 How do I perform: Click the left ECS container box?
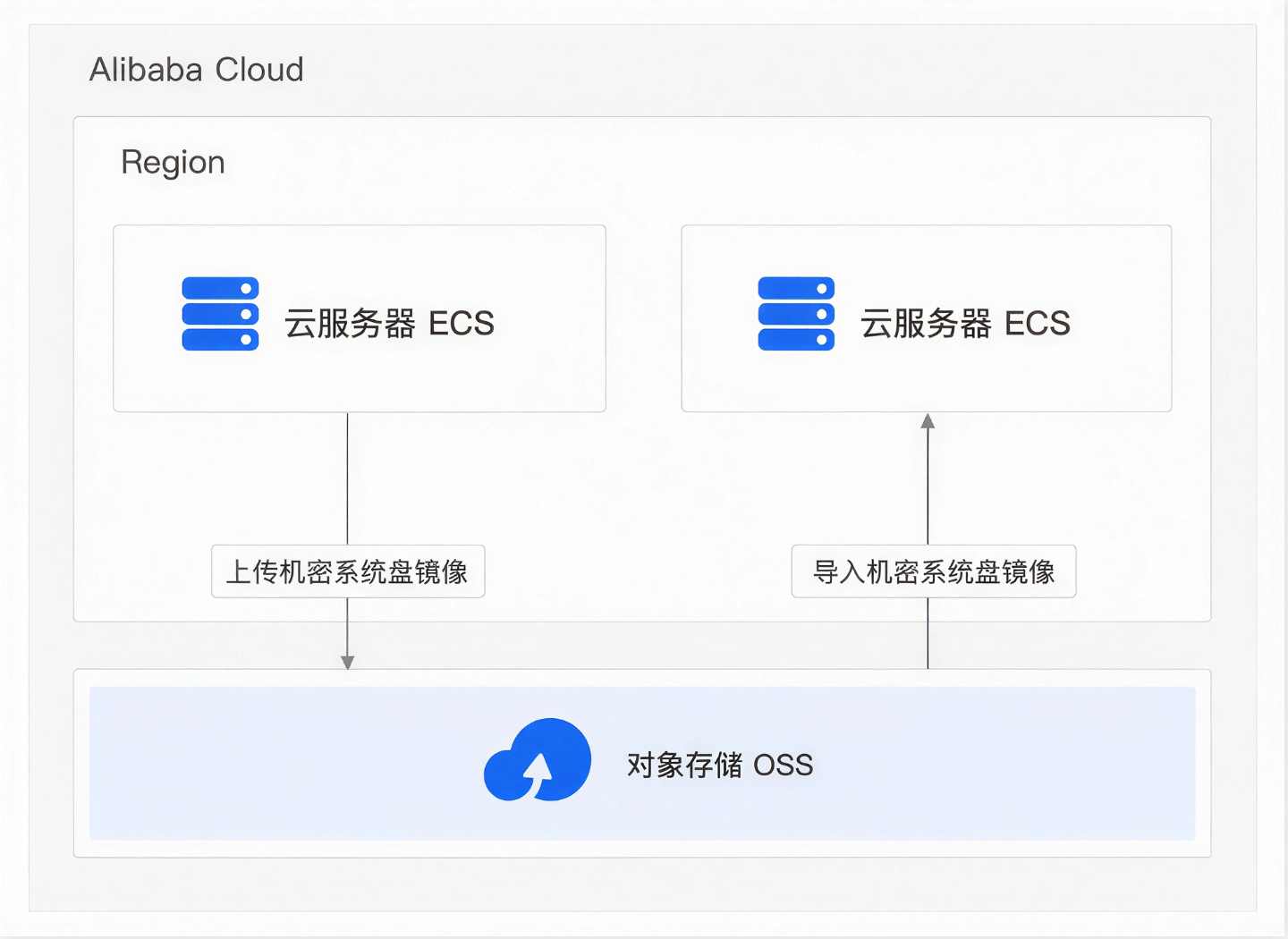360,318
